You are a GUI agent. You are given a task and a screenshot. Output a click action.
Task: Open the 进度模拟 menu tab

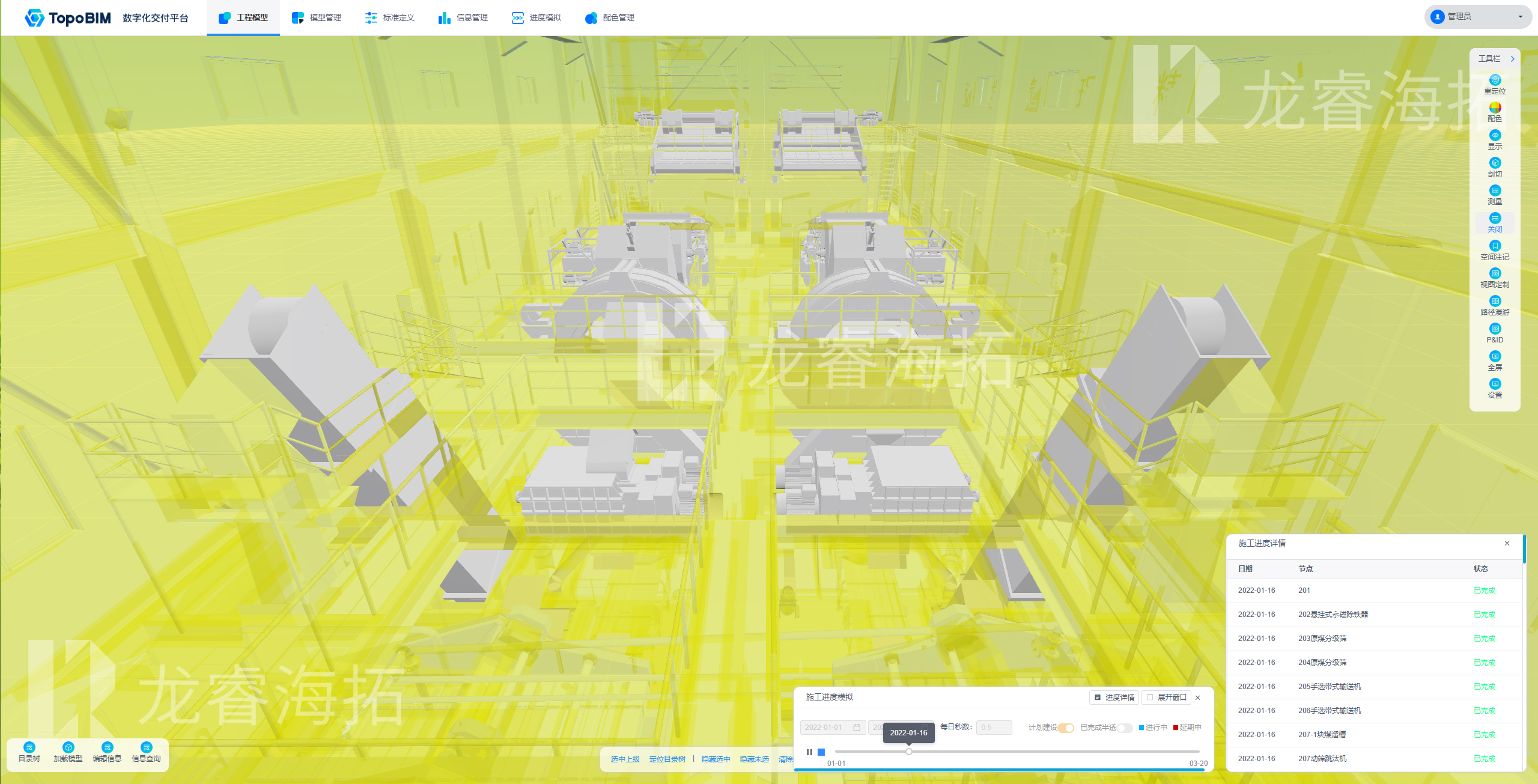point(536,18)
